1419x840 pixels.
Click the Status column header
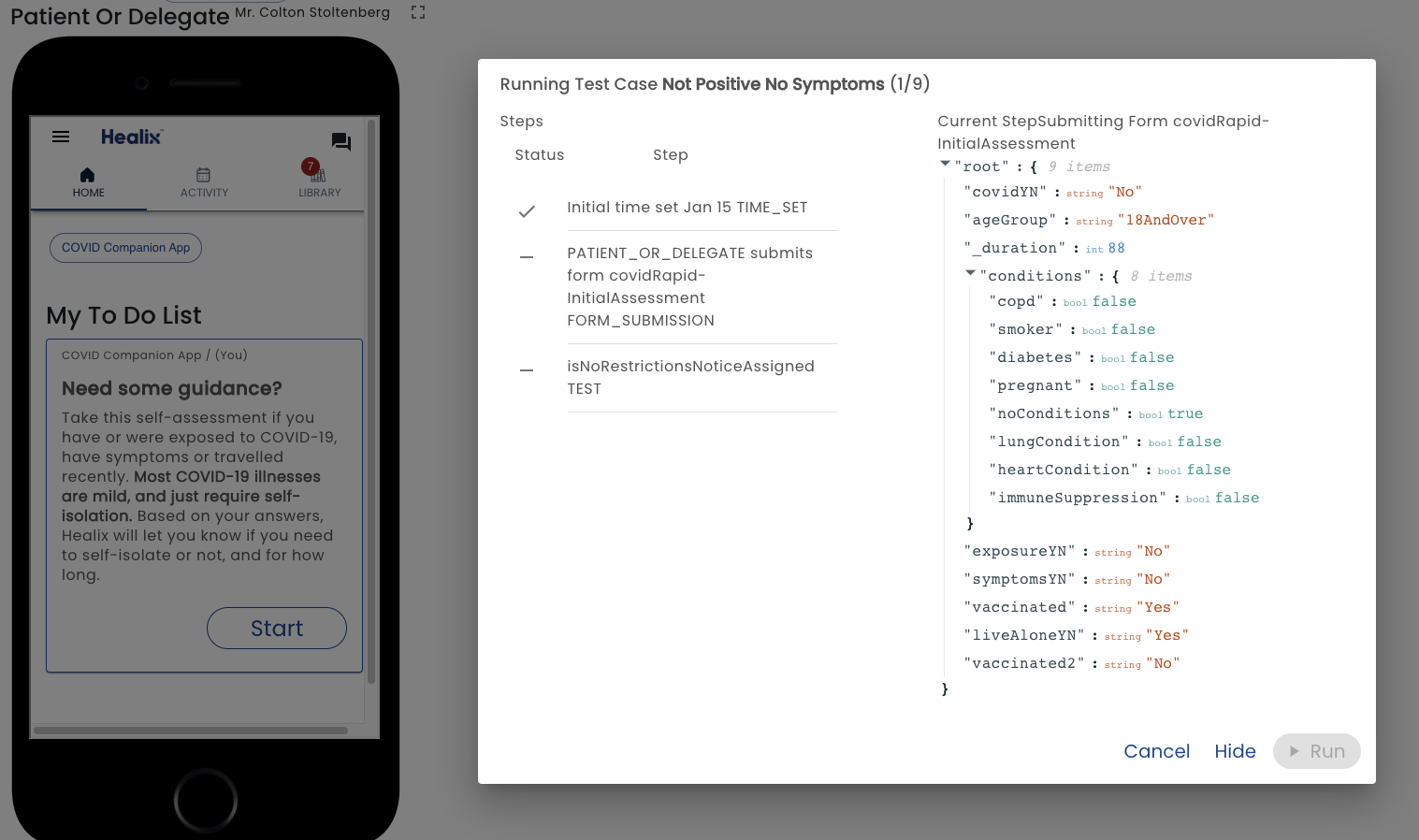540,155
